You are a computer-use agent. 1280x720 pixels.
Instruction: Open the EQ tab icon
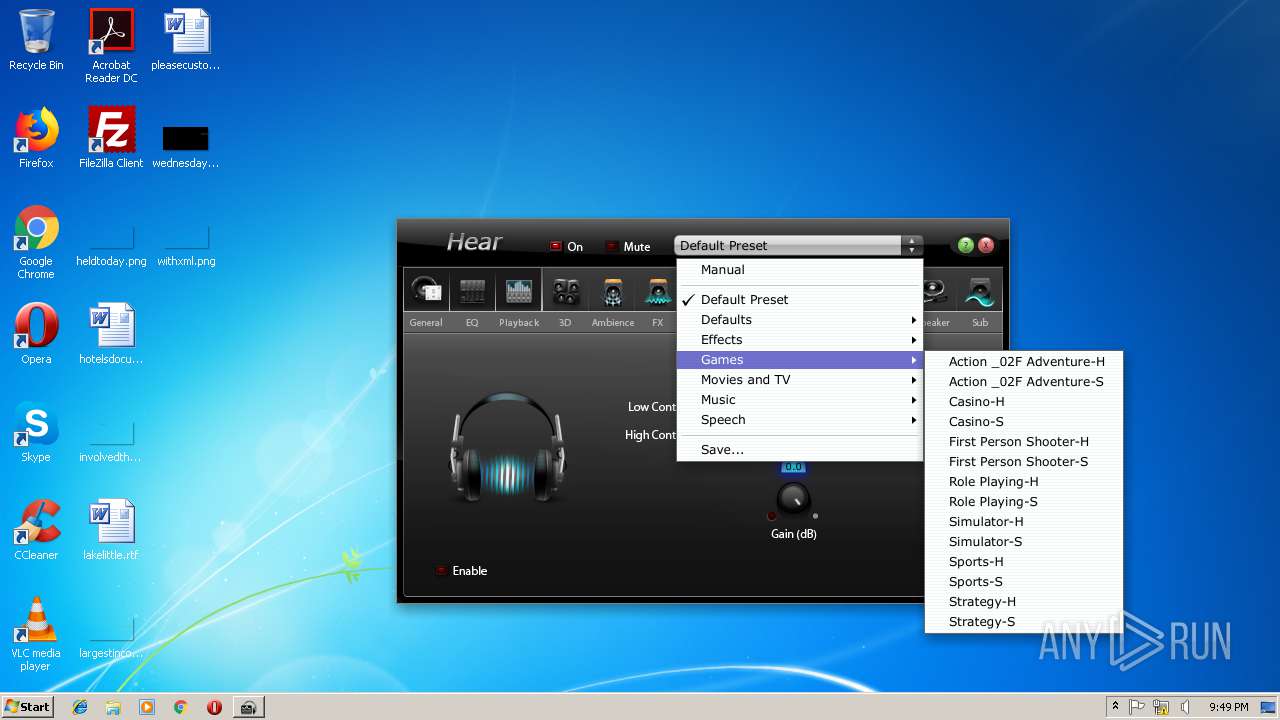click(472, 292)
